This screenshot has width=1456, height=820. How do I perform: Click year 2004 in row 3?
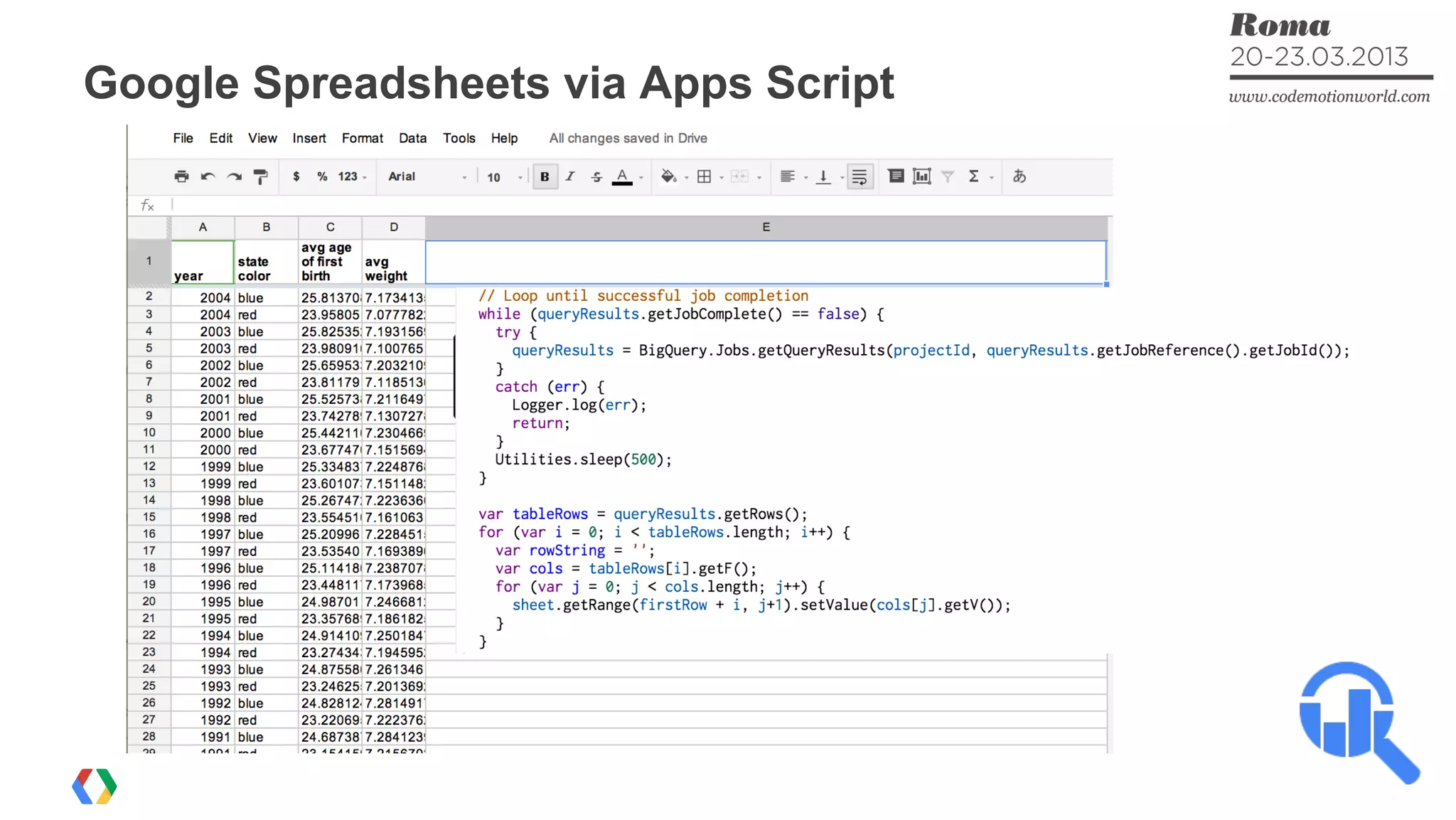click(x=203, y=314)
